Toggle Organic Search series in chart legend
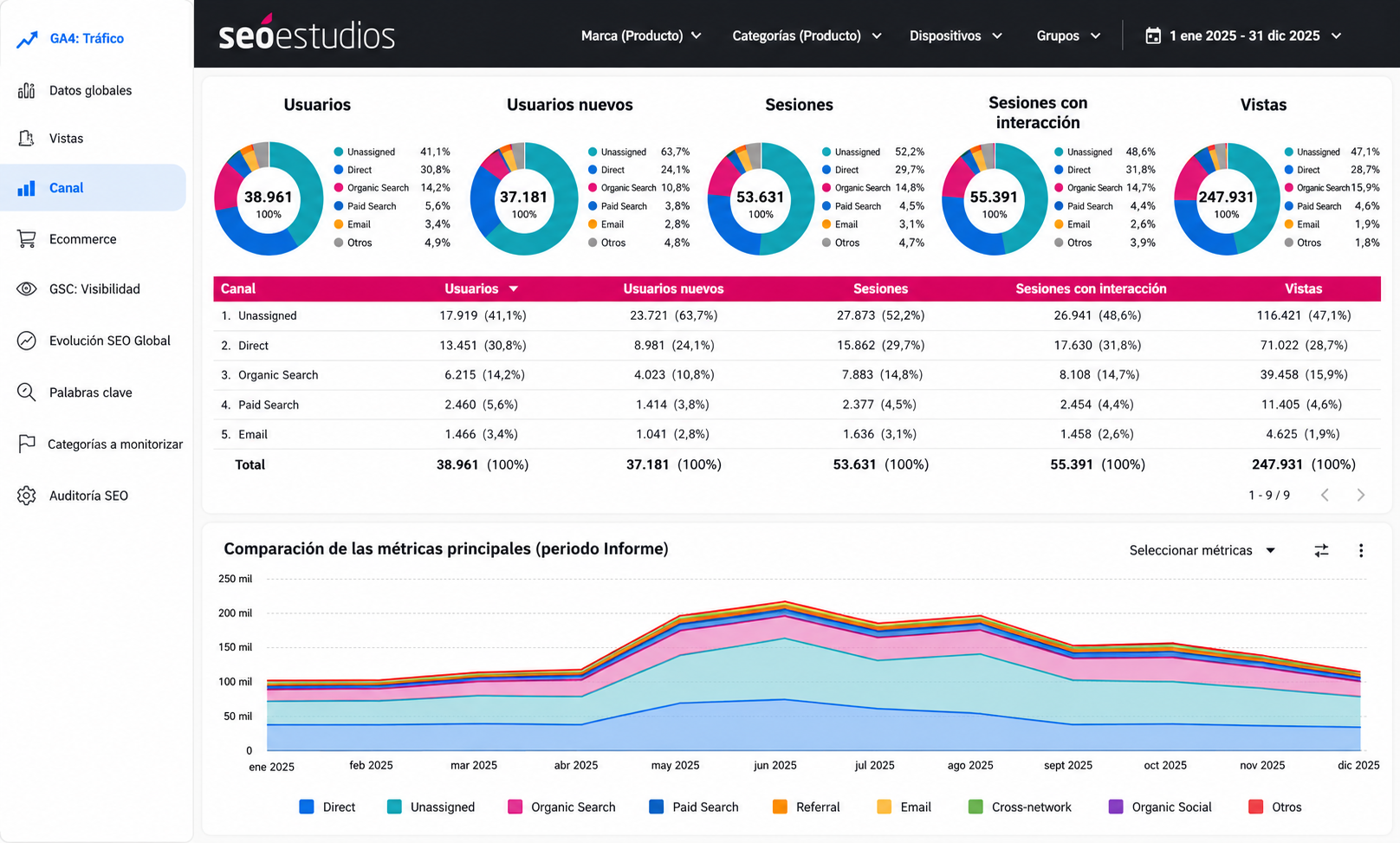 tap(561, 807)
